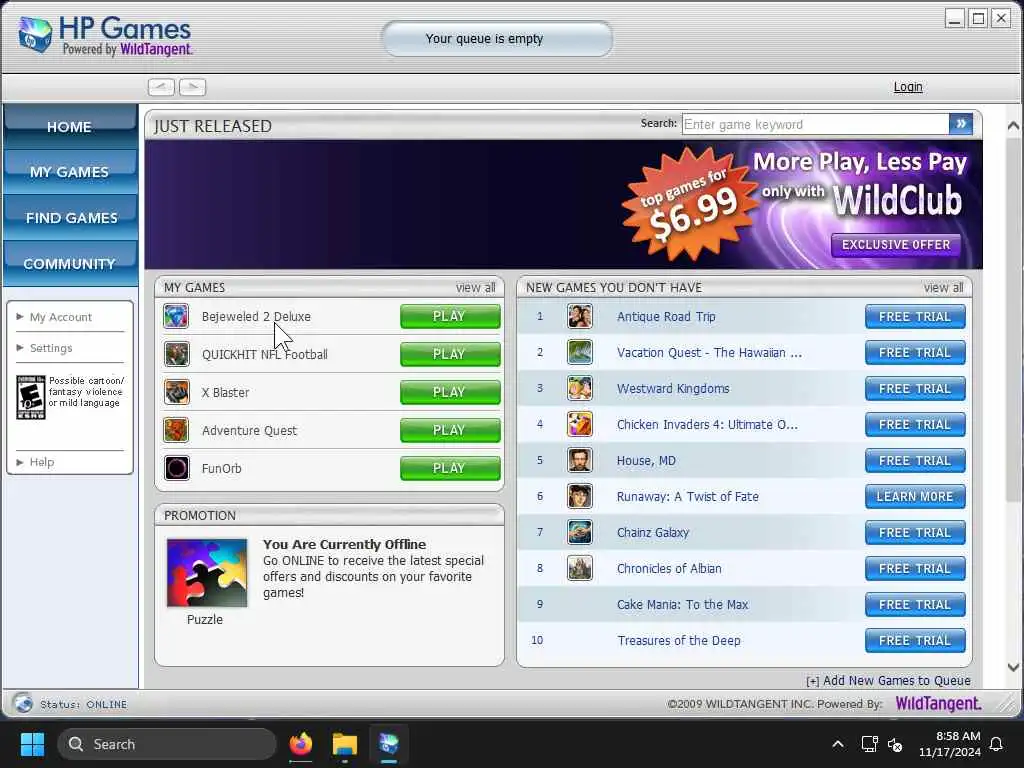1024x768 pixels.
Task: Click the Puzzle promotion thumbnail
Action: [x=207, y=573]
